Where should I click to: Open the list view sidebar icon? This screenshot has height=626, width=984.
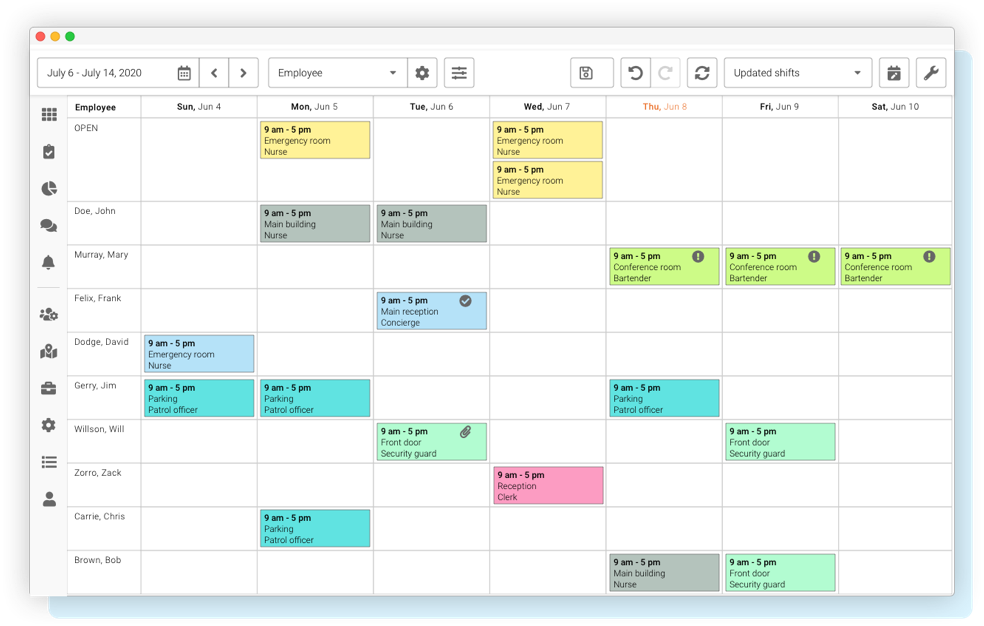pos(49,462)
